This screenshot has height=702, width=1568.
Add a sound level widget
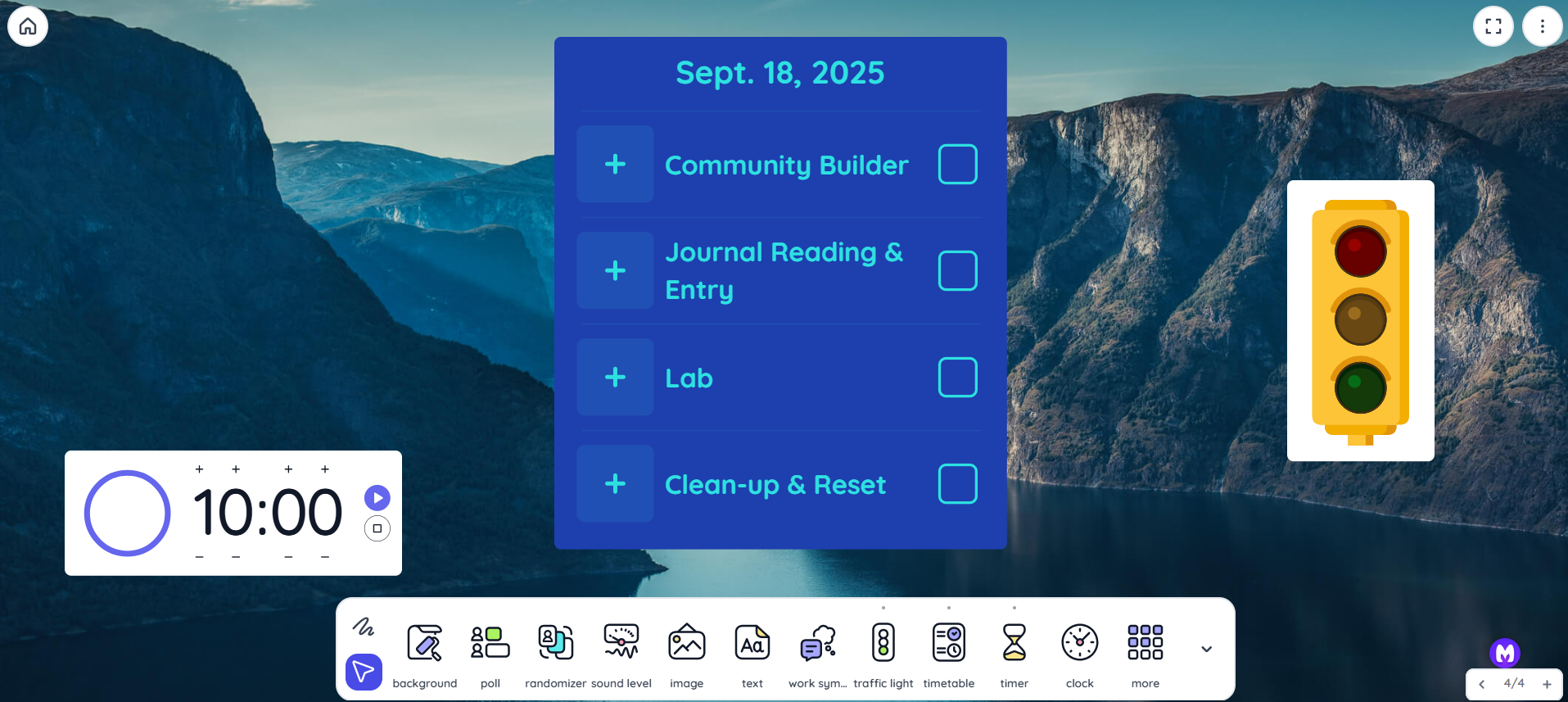click(621, 656)
